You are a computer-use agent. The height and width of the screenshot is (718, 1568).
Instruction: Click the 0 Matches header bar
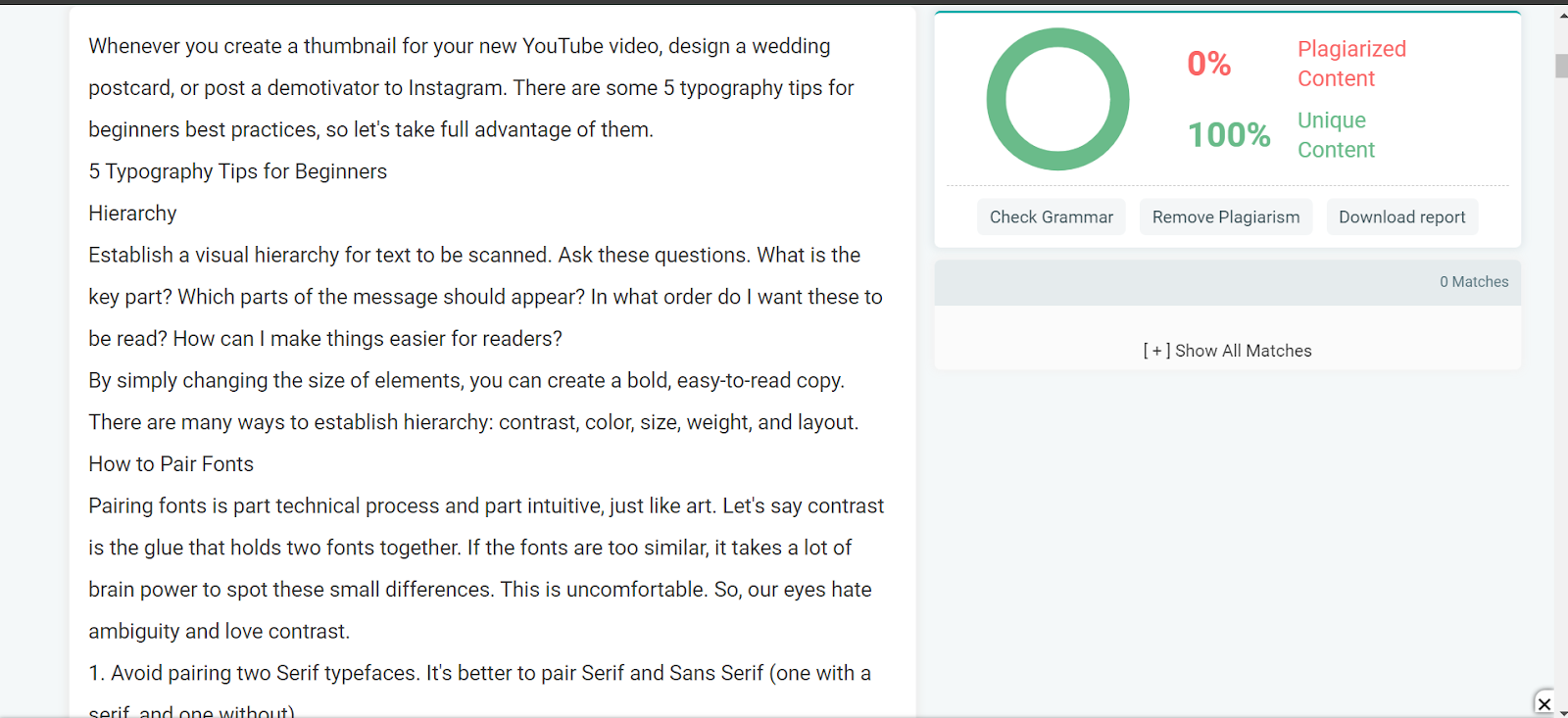[1227, 282]
